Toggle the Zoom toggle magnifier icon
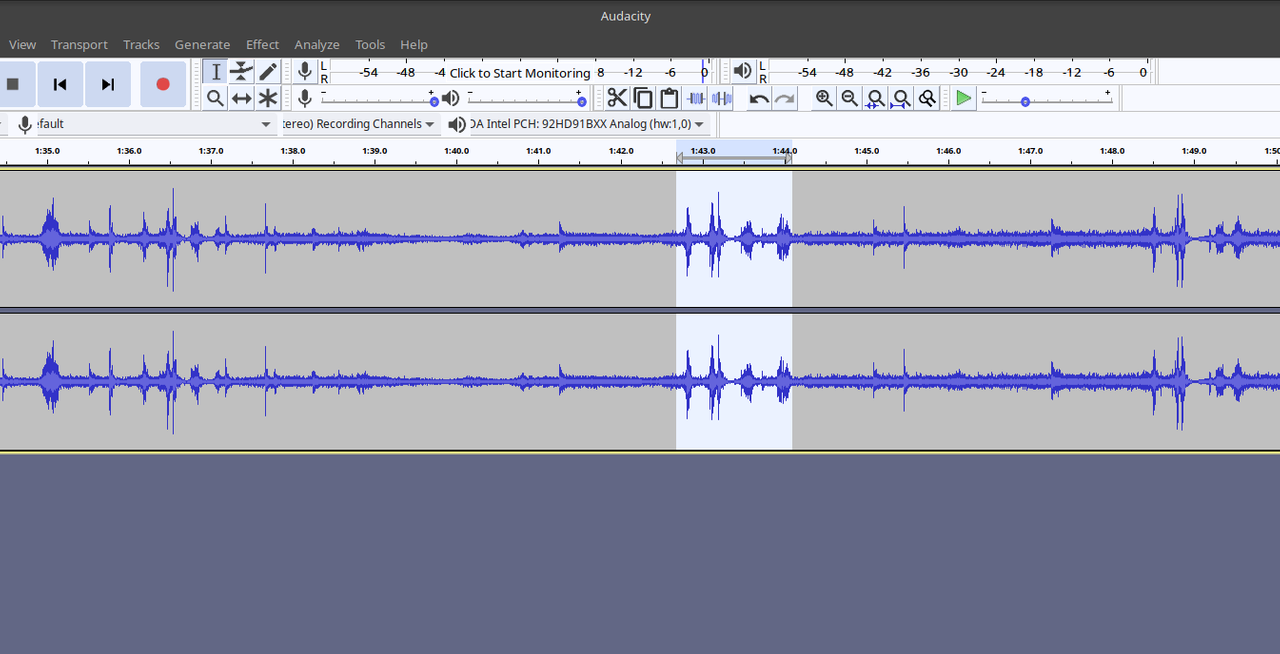The width and height of the screenshot is (1280, 654). point(927,98)
